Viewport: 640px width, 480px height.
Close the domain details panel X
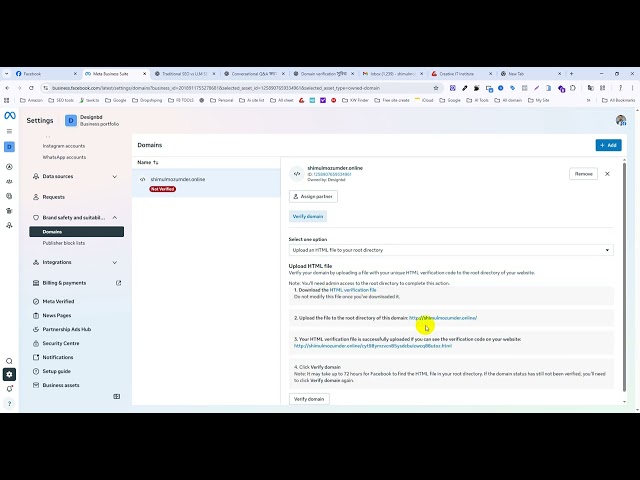607,174
